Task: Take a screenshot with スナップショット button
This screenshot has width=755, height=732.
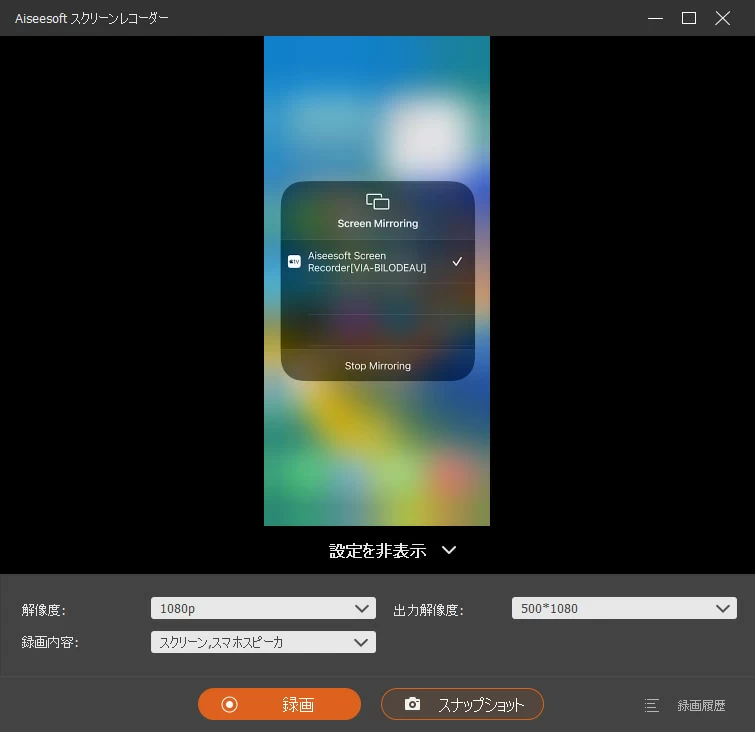Action: coord(462,705)
